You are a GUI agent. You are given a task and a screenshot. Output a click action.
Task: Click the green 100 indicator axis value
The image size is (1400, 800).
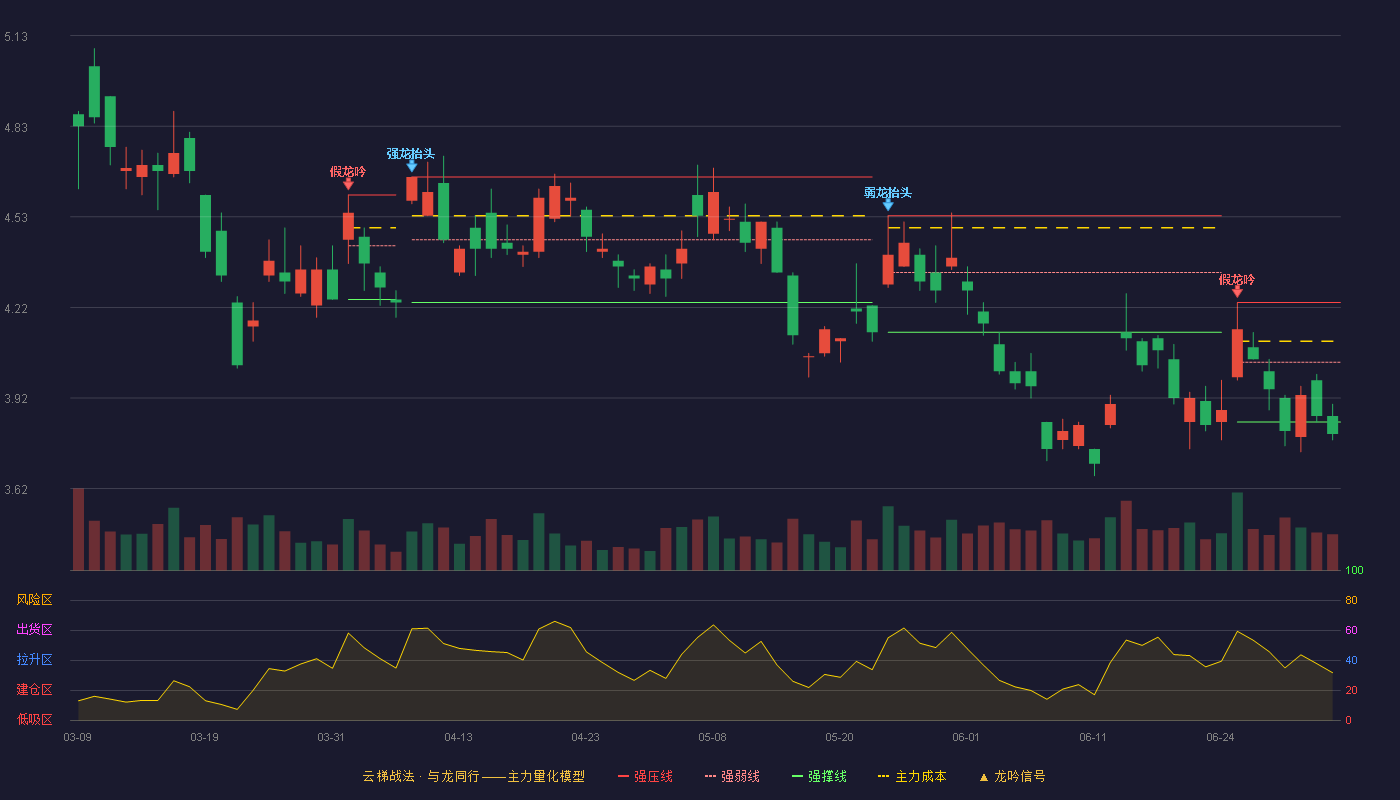[1354, 571]
